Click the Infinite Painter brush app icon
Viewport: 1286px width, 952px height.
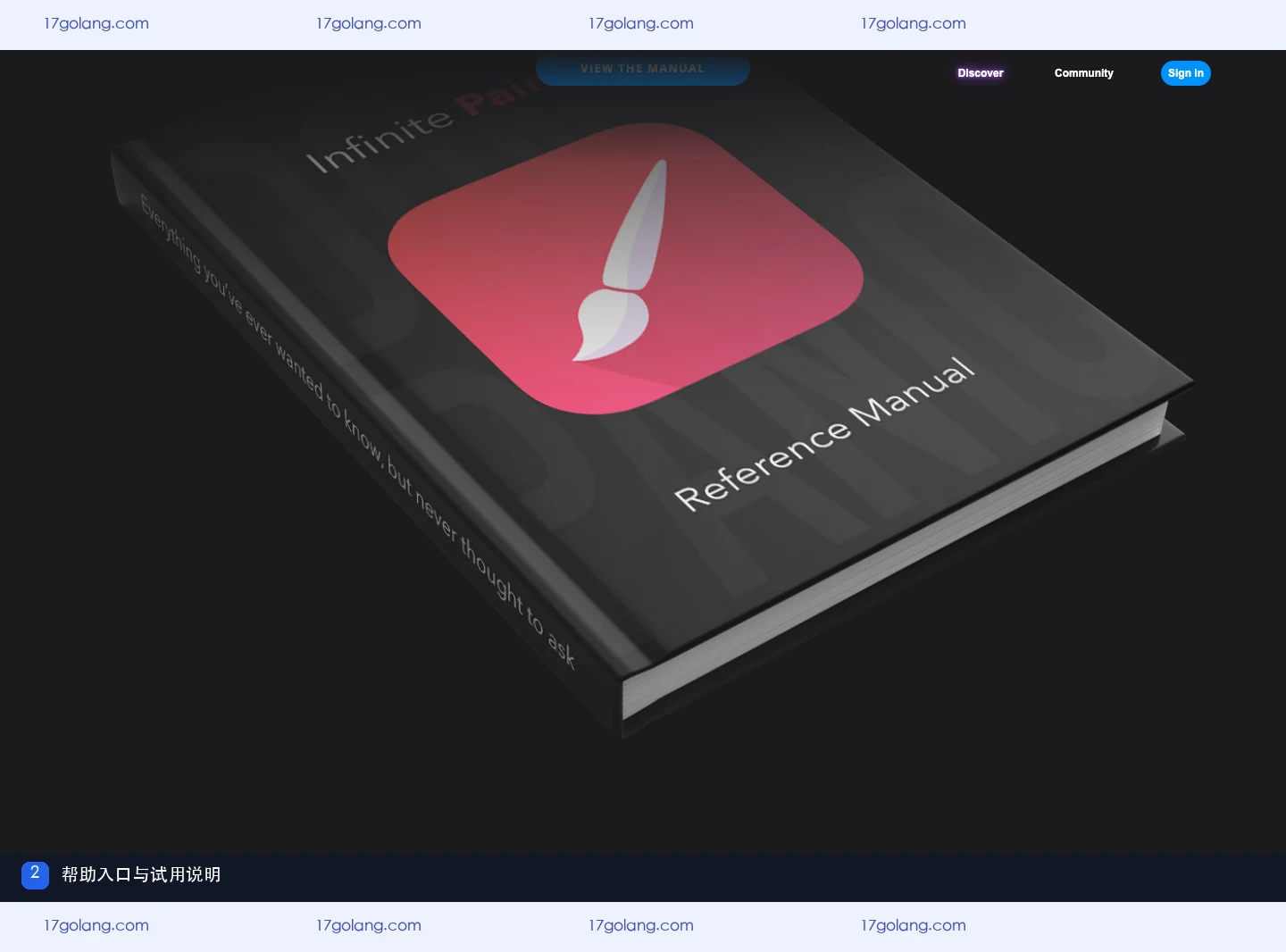pos(625,268)
